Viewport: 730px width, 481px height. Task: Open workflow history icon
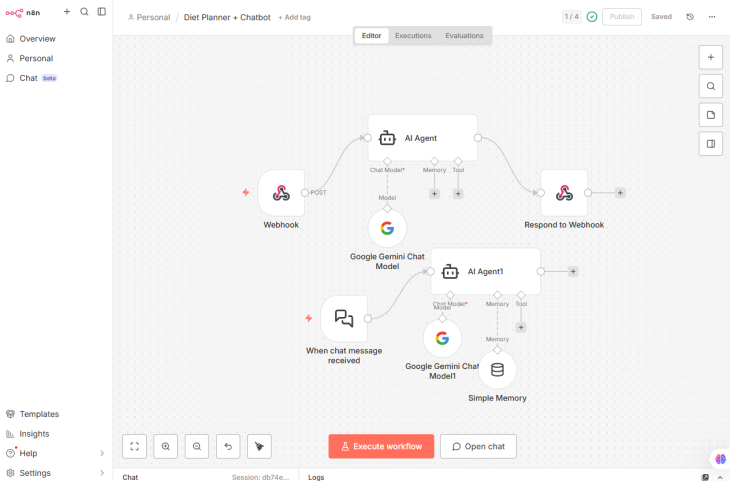click(690, 17)
